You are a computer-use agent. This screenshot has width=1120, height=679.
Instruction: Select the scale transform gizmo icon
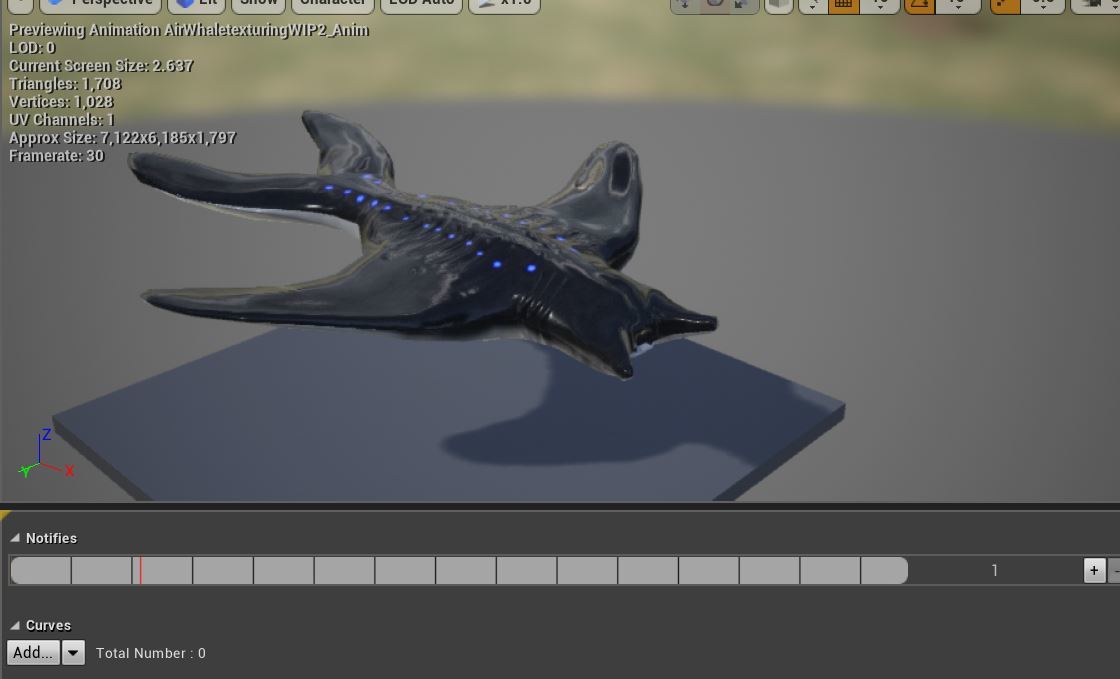click(743, 4)
